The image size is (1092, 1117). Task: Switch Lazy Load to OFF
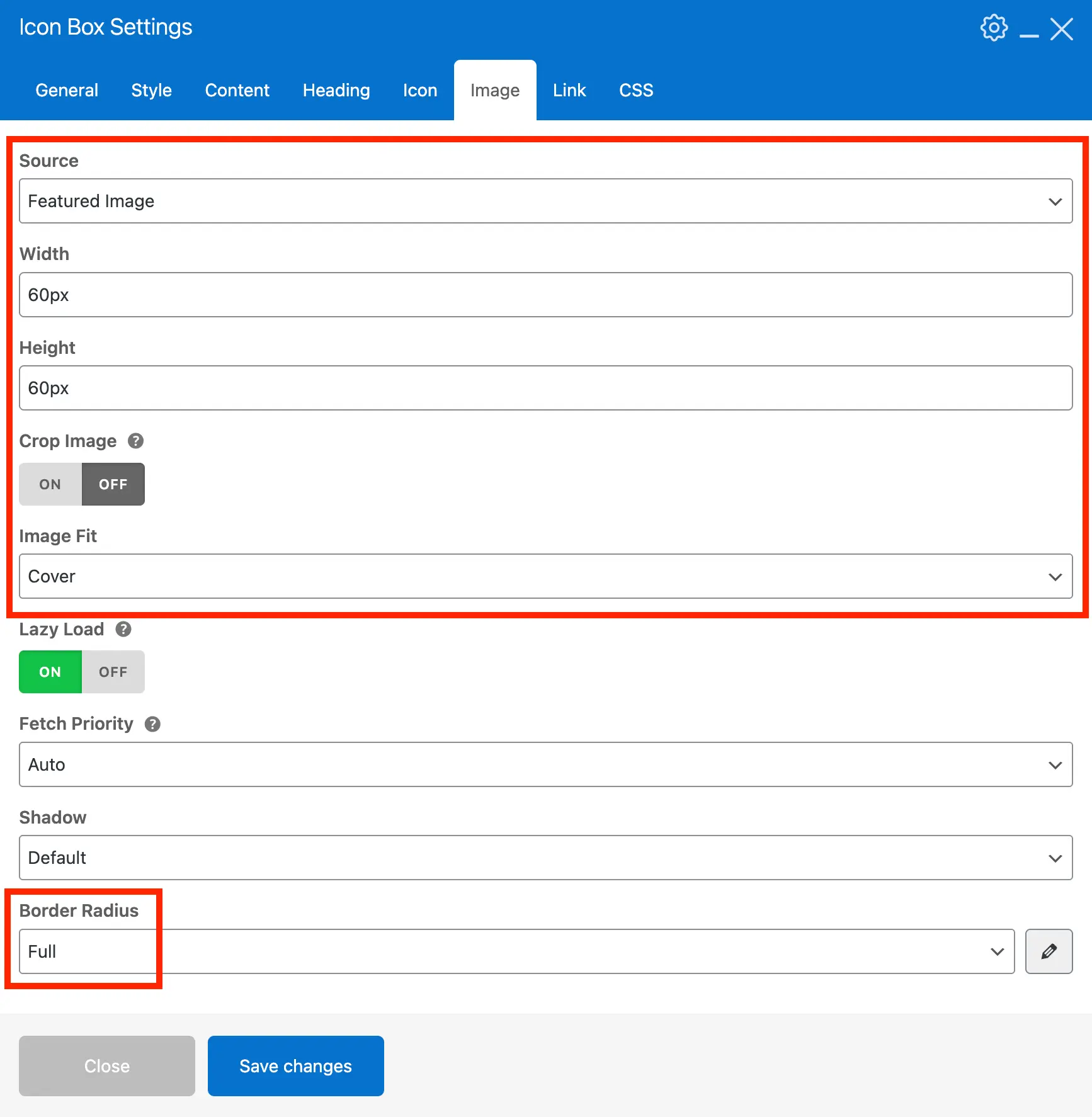[113, 672]
